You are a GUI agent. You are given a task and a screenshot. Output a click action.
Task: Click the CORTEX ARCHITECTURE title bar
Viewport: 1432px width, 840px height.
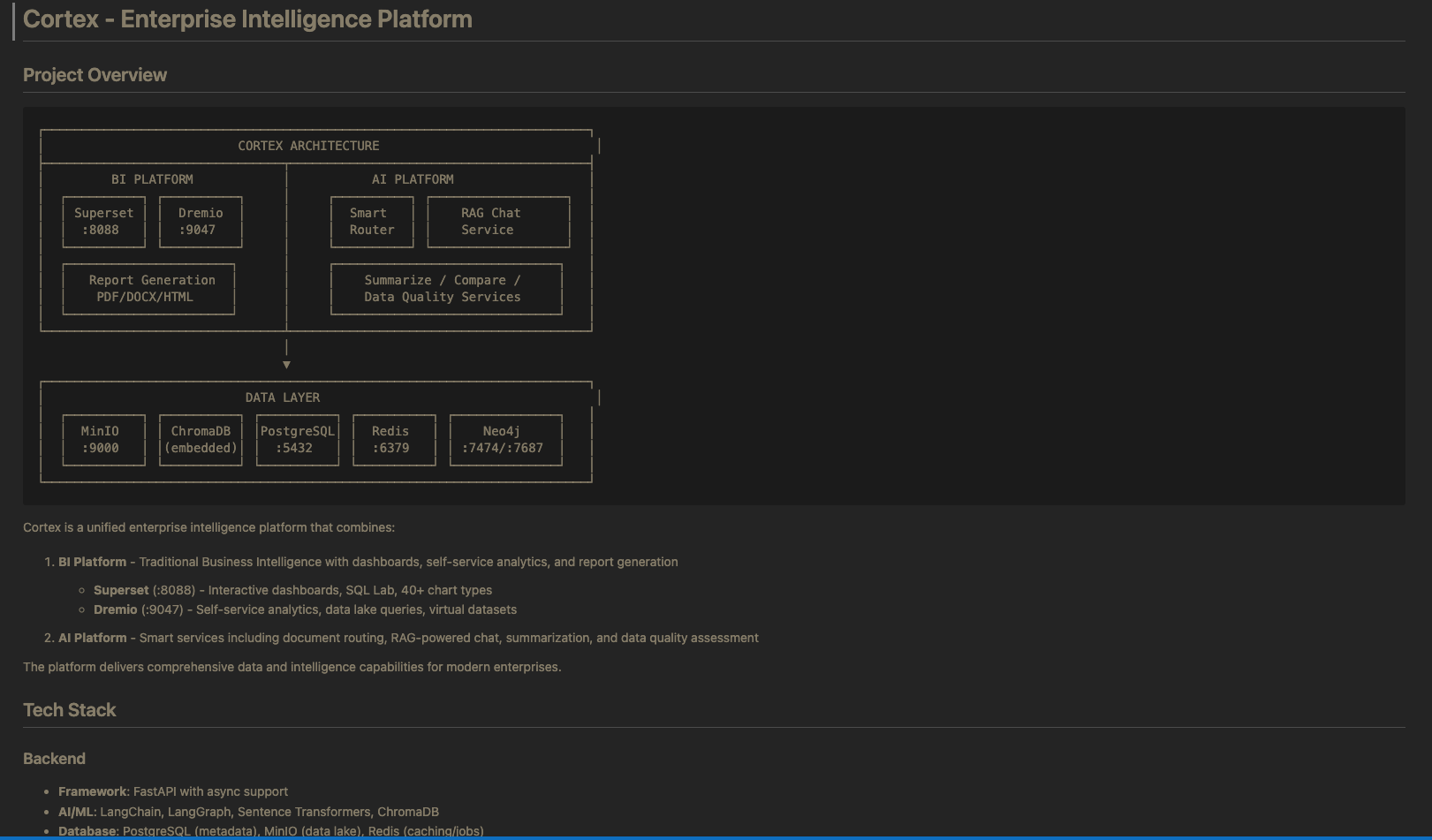point(307,146)
